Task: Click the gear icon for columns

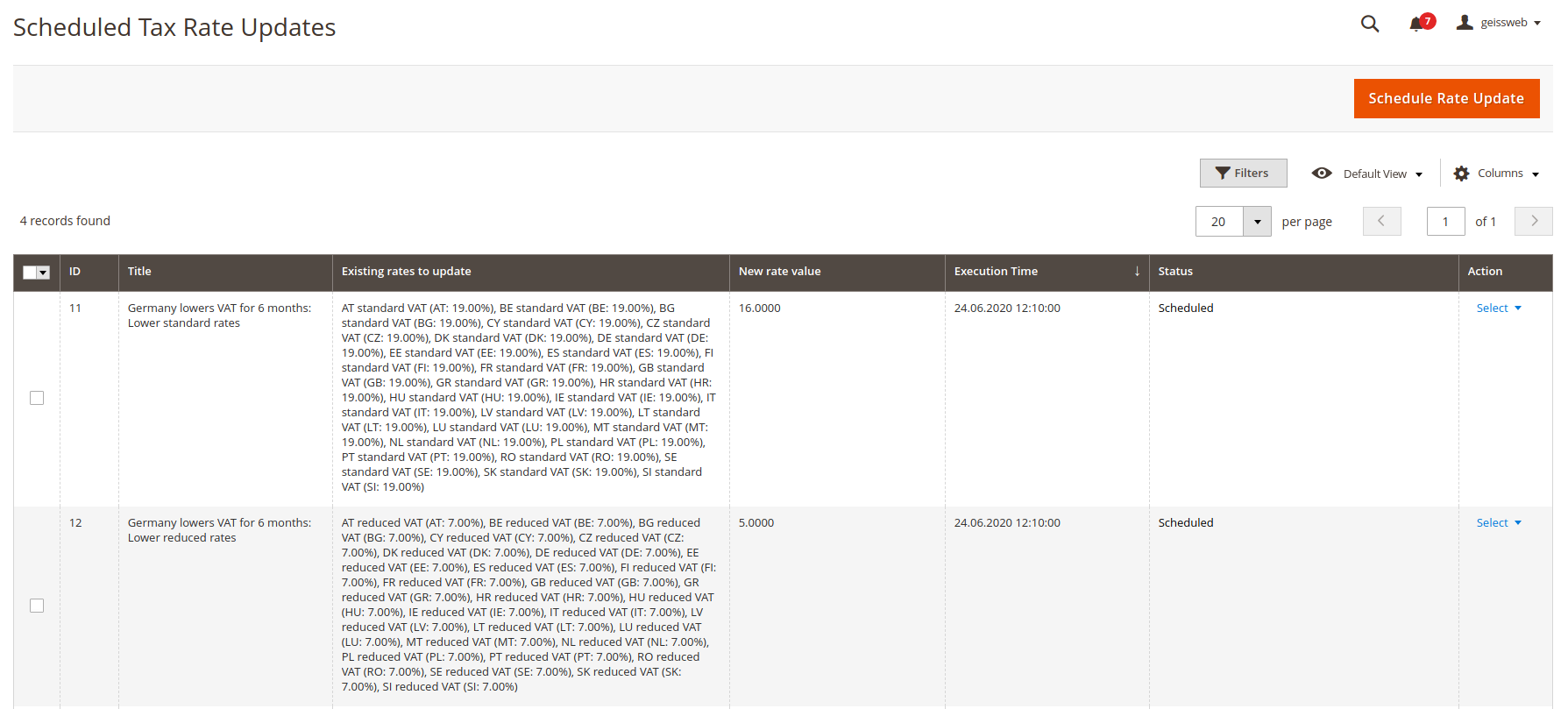Action: 1461,174
